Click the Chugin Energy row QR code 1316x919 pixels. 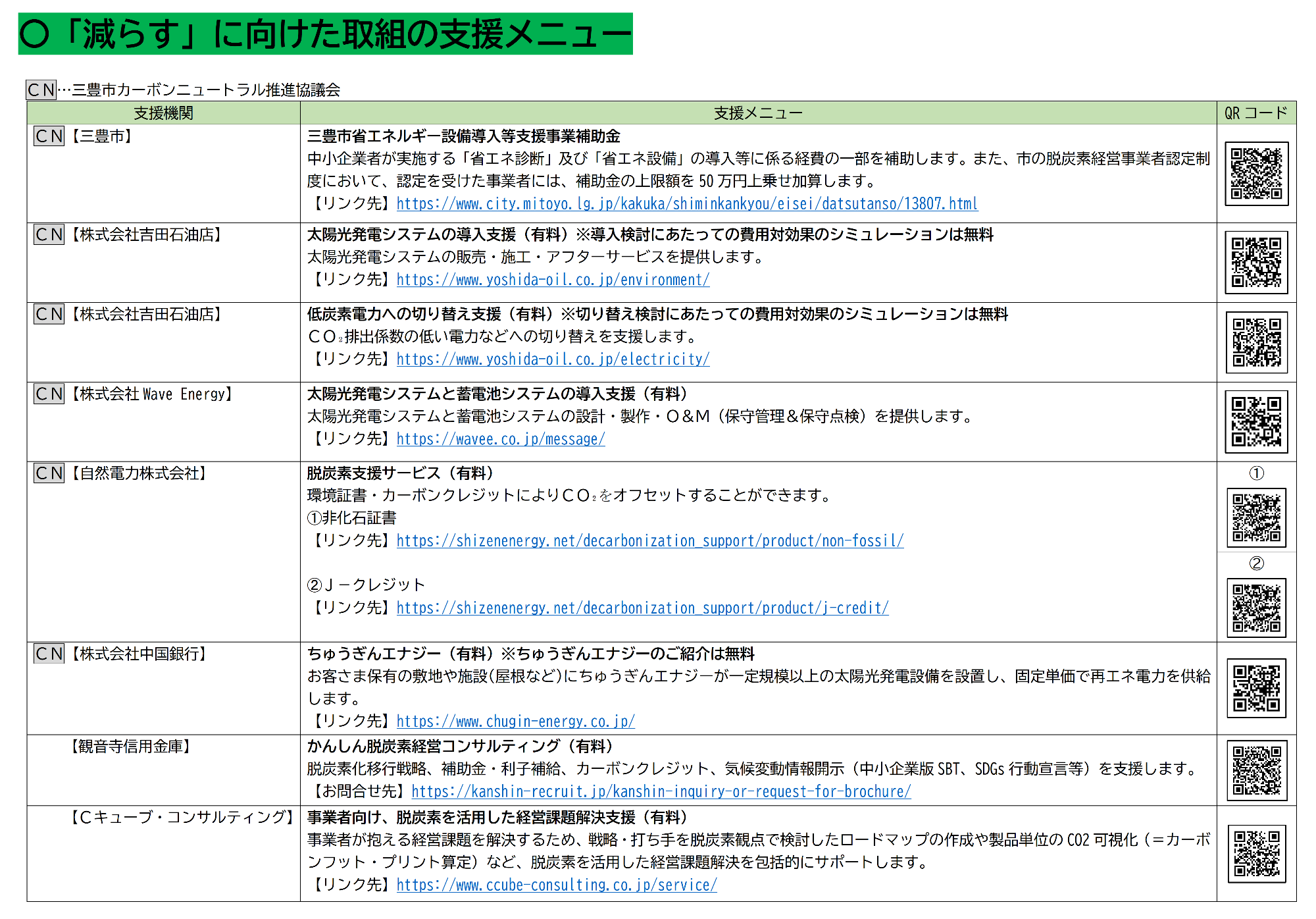[x=1256, y=688]
